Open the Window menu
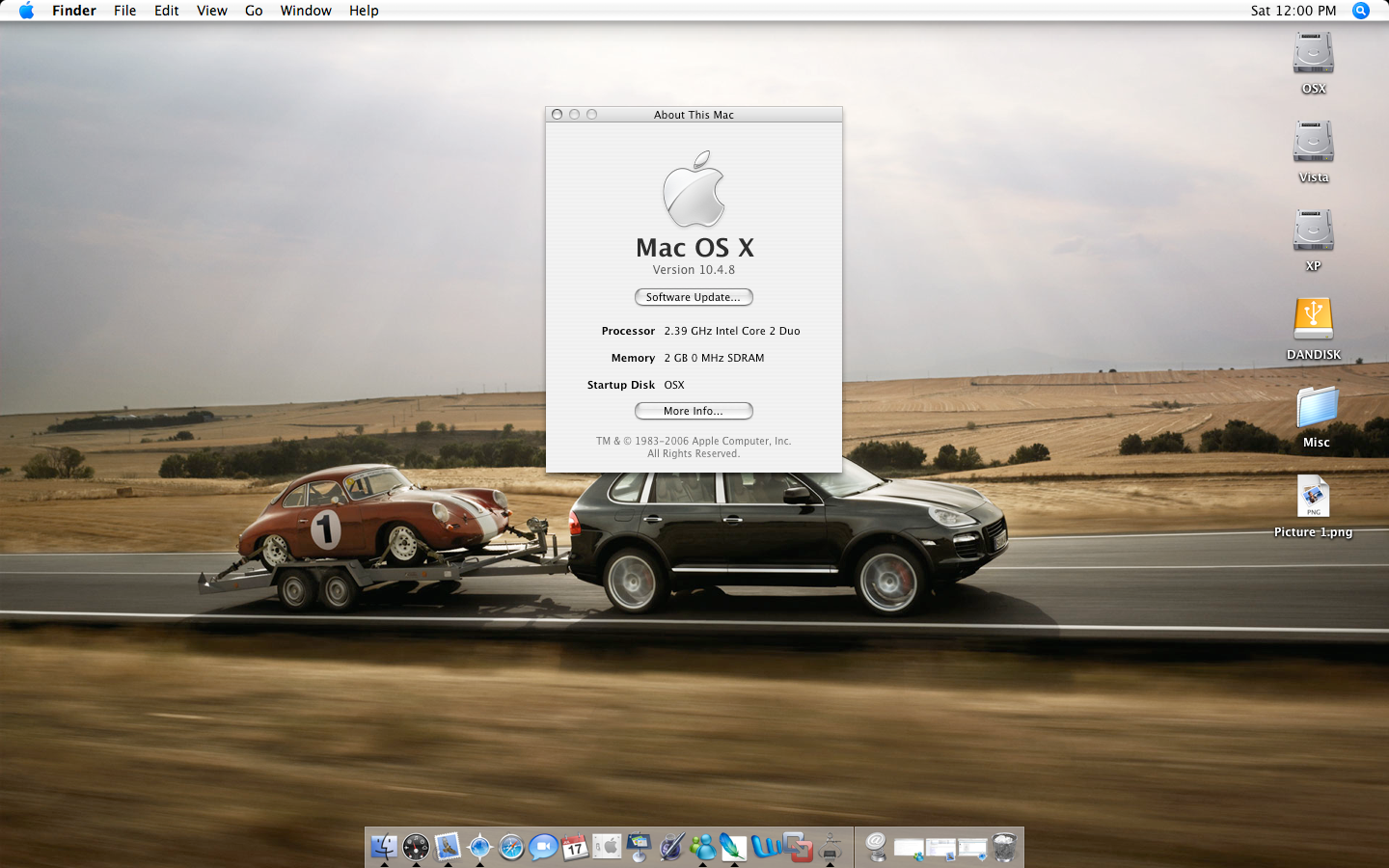 click(306, 11)
